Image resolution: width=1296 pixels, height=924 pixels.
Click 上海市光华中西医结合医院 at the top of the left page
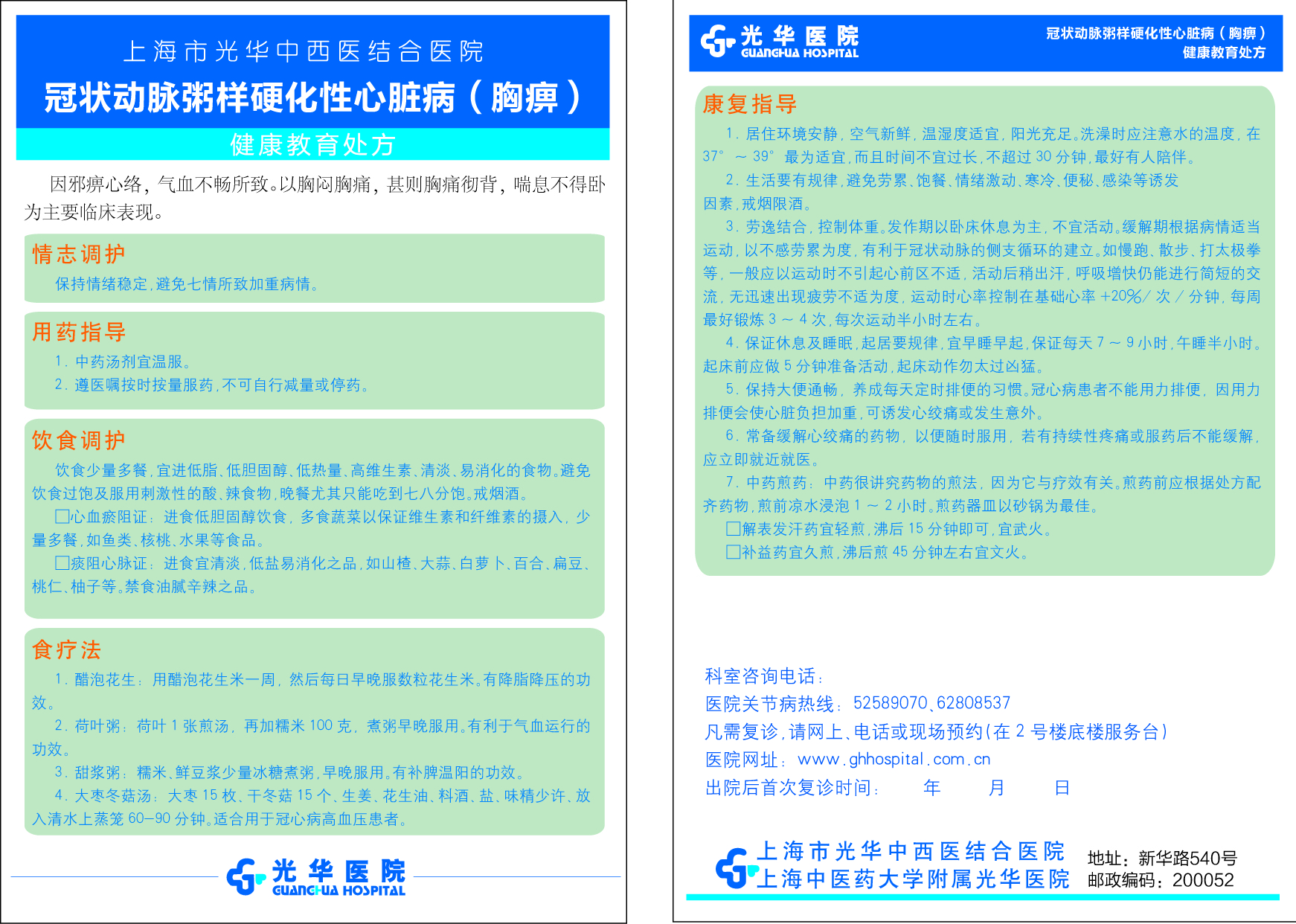[304, 51]
